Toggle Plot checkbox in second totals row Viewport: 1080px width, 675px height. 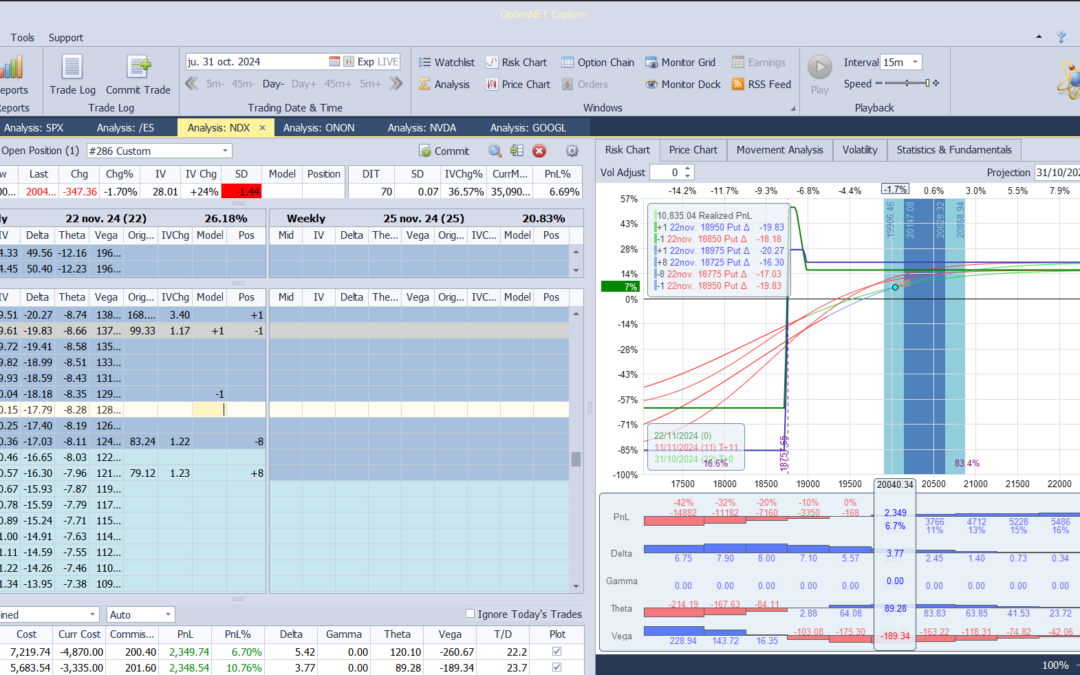click(x=557, y=668)
